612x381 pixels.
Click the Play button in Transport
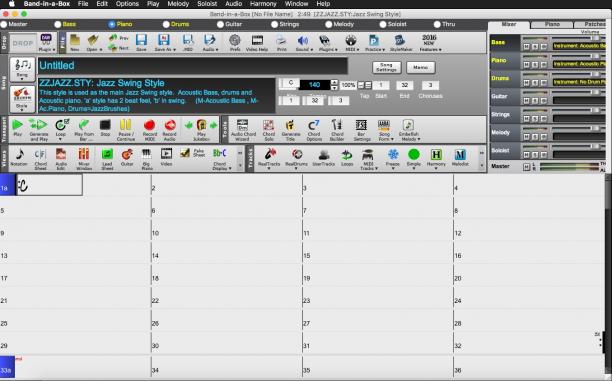pos(17,128)
